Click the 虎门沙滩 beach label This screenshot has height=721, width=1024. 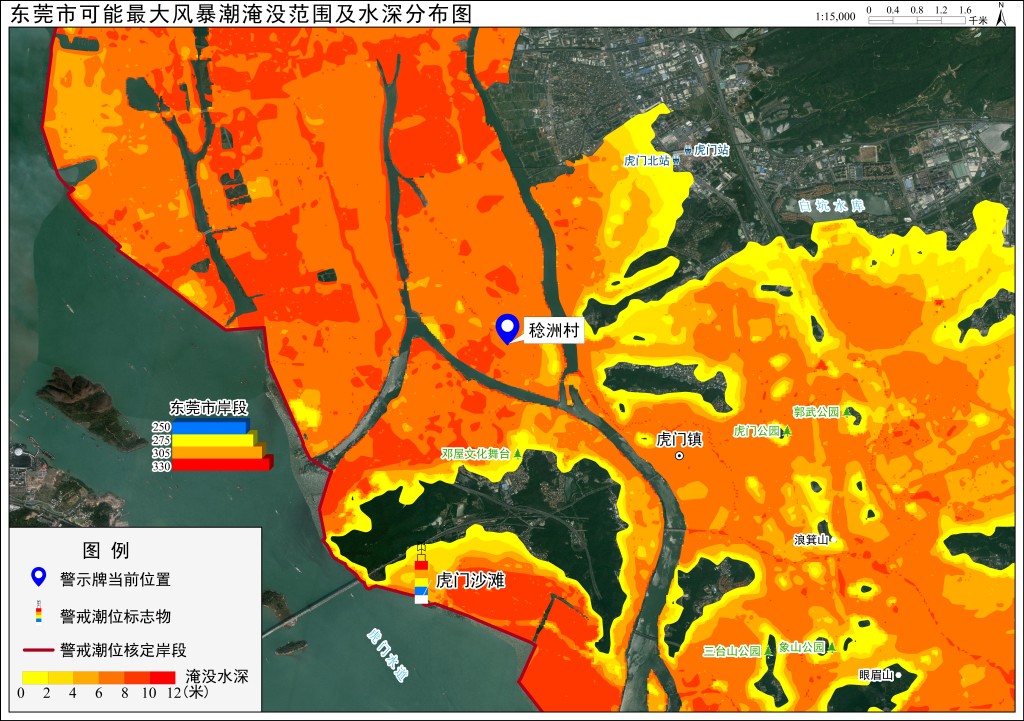point(470,580)
